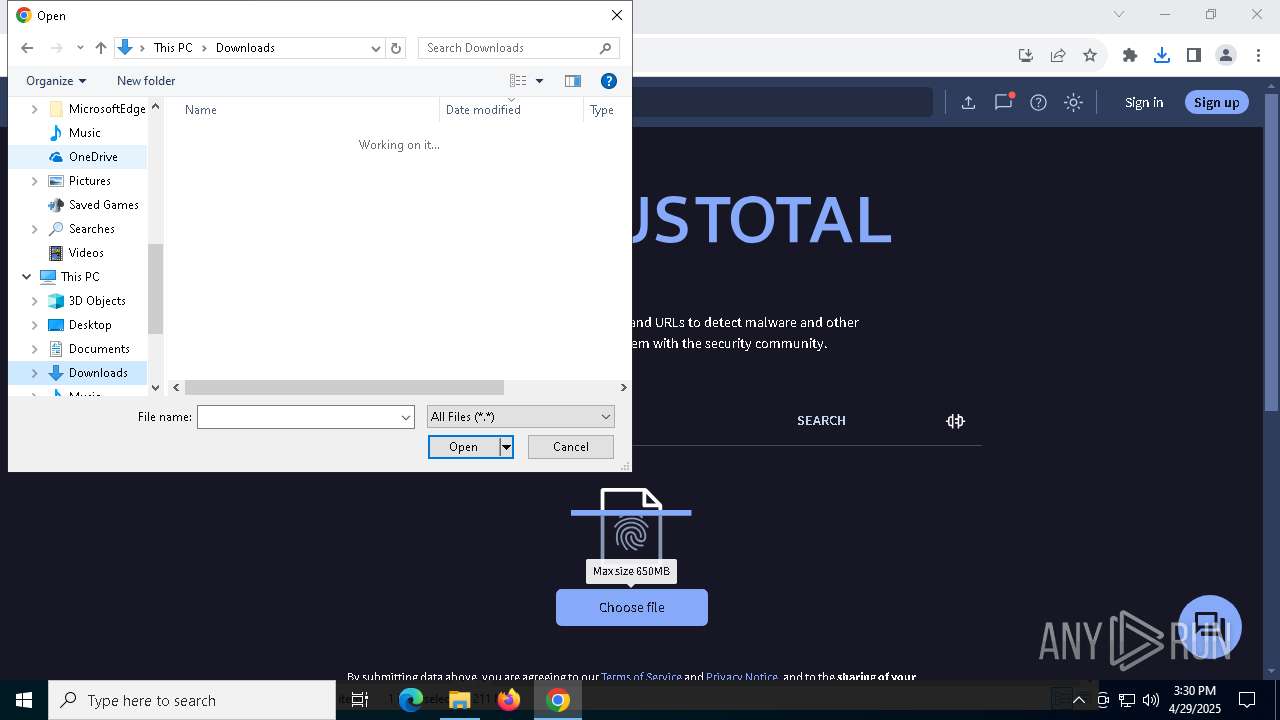
Task: Click the up-one-level arrow in Open dialog
Action: [100, 48]
